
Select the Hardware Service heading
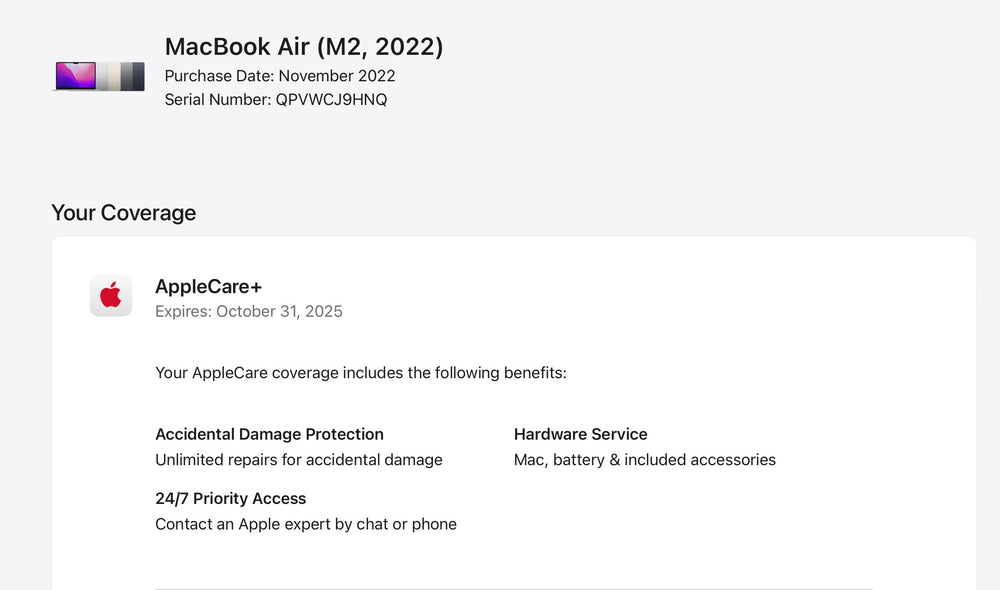(580, 434)
